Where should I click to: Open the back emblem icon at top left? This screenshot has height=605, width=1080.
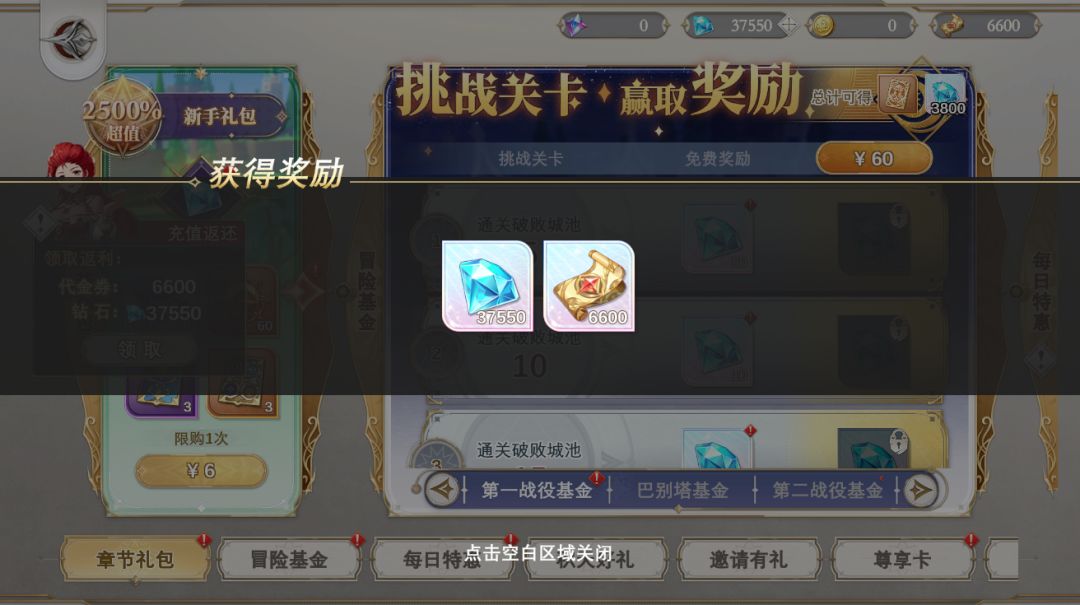73,39
